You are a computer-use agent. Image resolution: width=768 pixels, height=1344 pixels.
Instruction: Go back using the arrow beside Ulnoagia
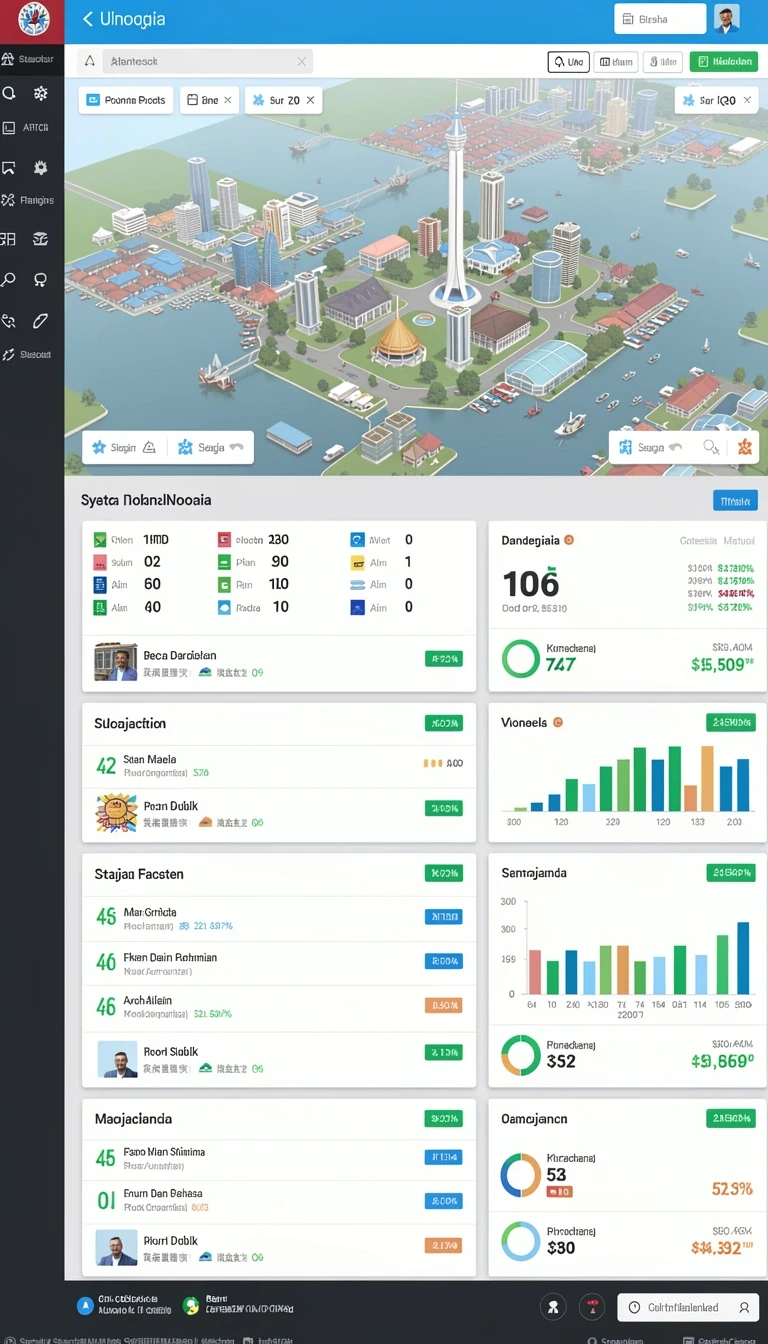pos(87,19)
